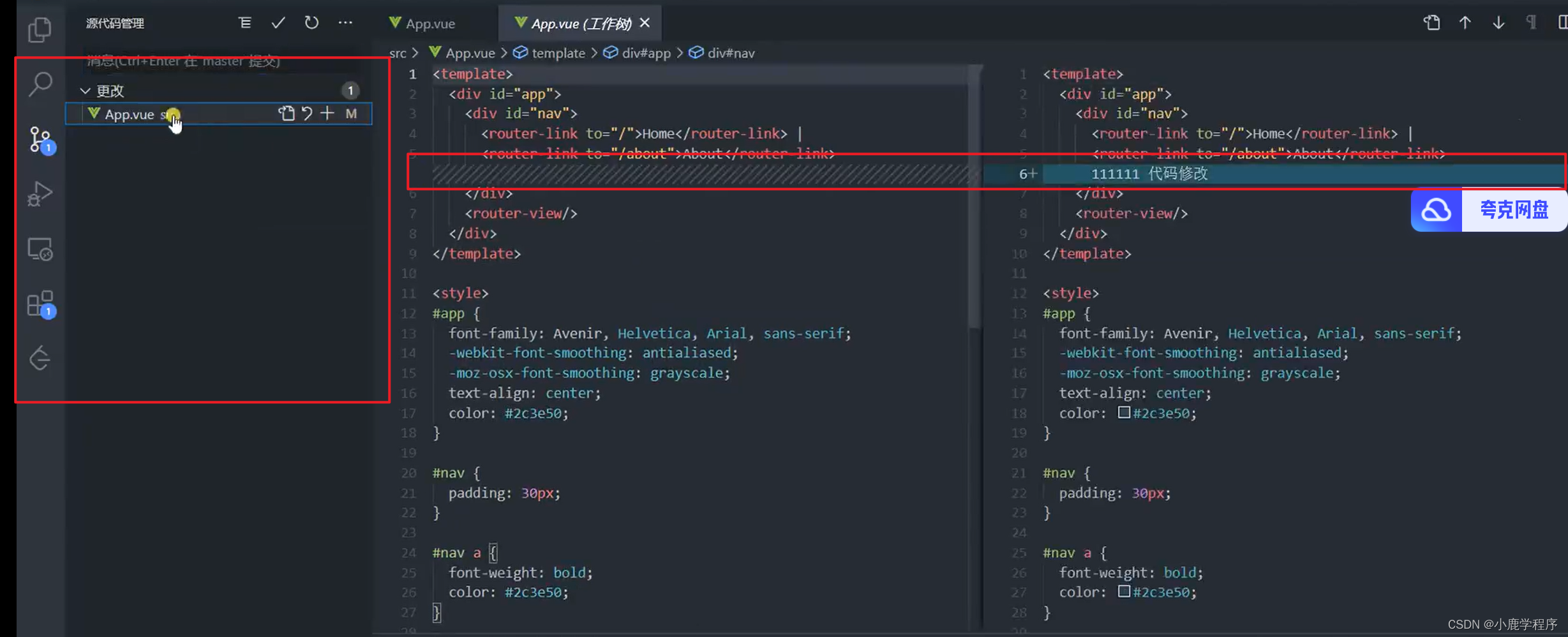The height and width of the screenshot is (637, 1568).
Task: Click font-weight: bold in right pane
Action: point(1130,573)
